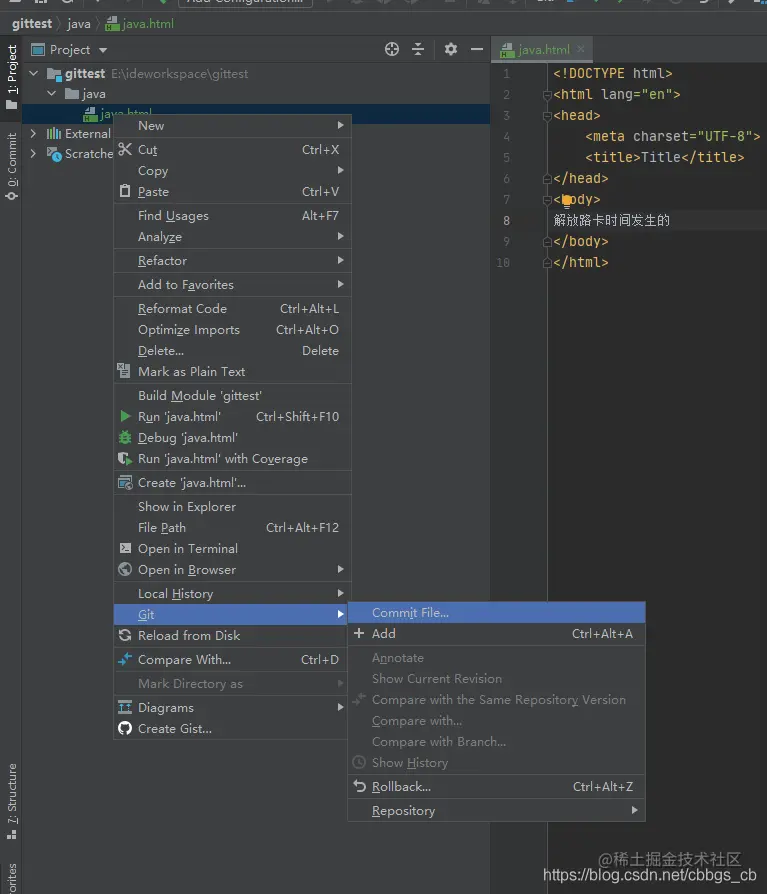Click the Add configuration button in toolbar
Viewport: 767px width, 894px height.
tap(245, 2)
